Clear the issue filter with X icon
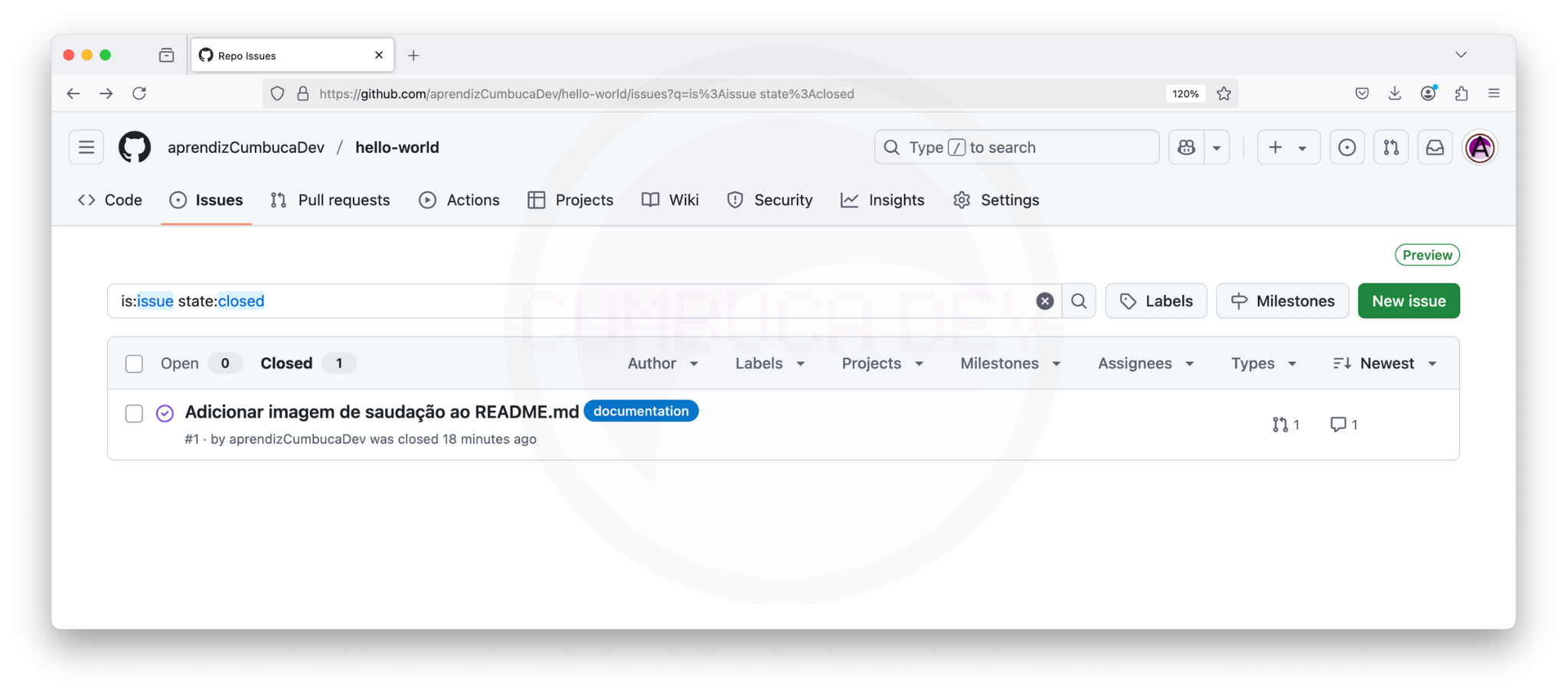Viewport: 1568px width, 697px height. point(1044,301)
